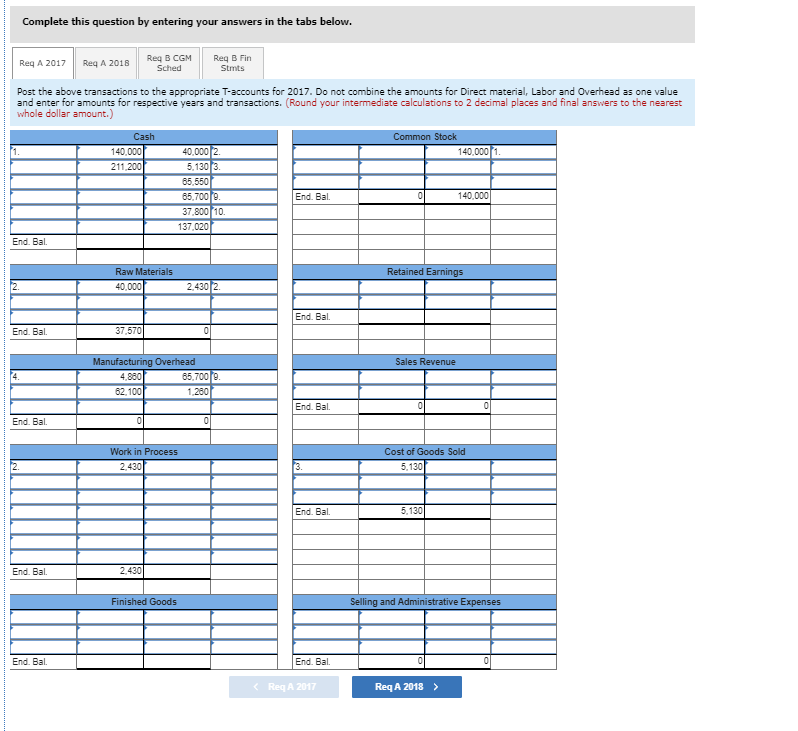Image resolution: width=798 pixels, height=731 pixels.
Task: Click Cash End. Bal. debit cell
Action: point(110,242)
